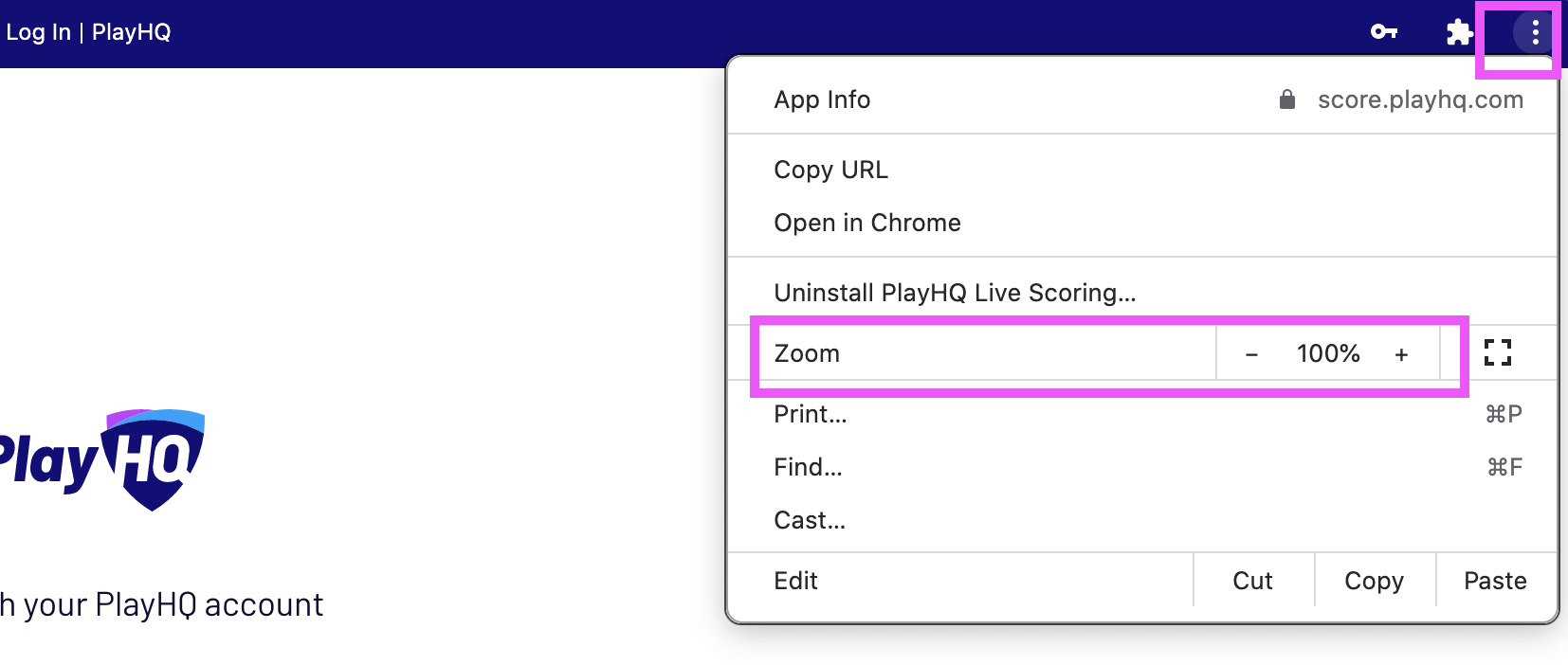Click the lock icon beside score.playhq.com
The image size is (1568, 665).
[1286, 99]
